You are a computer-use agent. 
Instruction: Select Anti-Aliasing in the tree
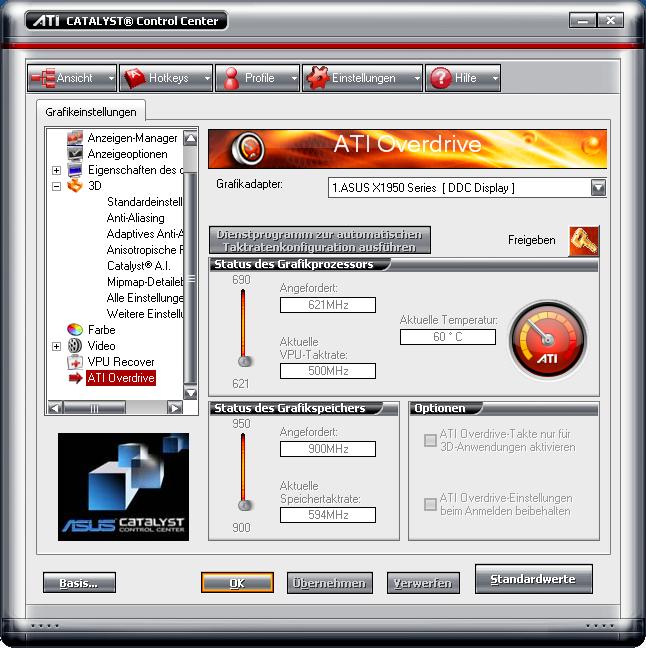tap(136, 218)
